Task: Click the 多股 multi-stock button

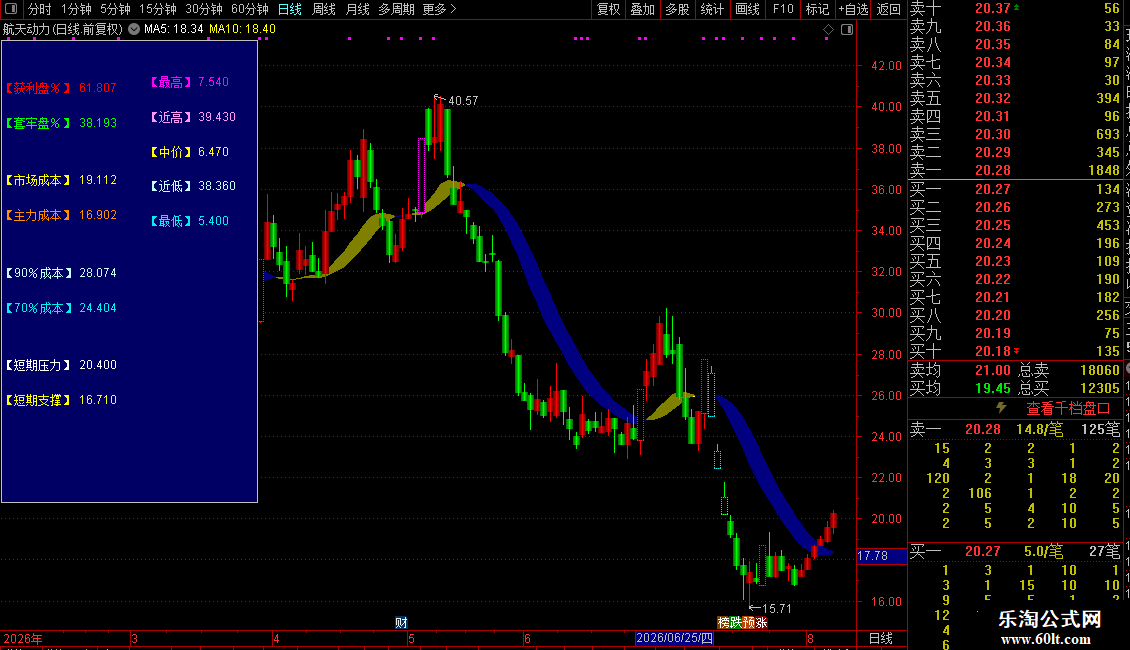Action: click(x=677, y=9)
